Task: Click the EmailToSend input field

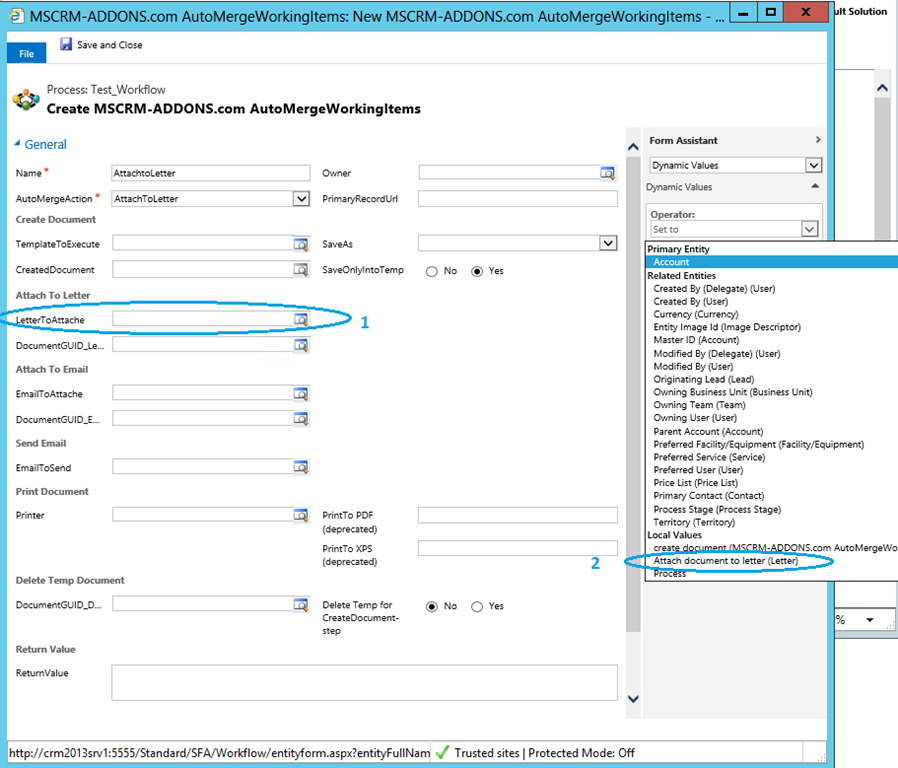Action: click(203, 467)
